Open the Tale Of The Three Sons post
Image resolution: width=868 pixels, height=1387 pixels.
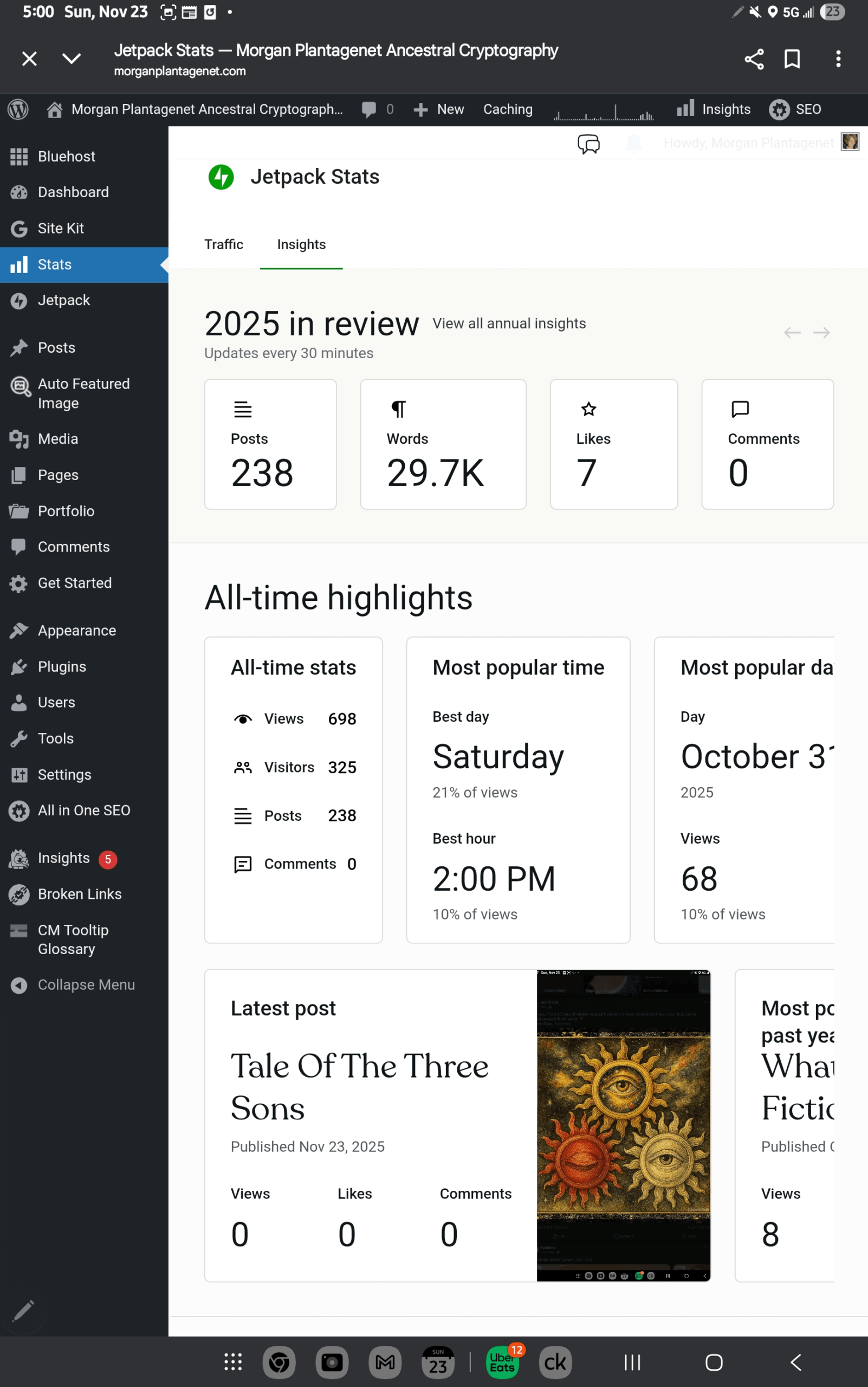(x=359, y=1086)
